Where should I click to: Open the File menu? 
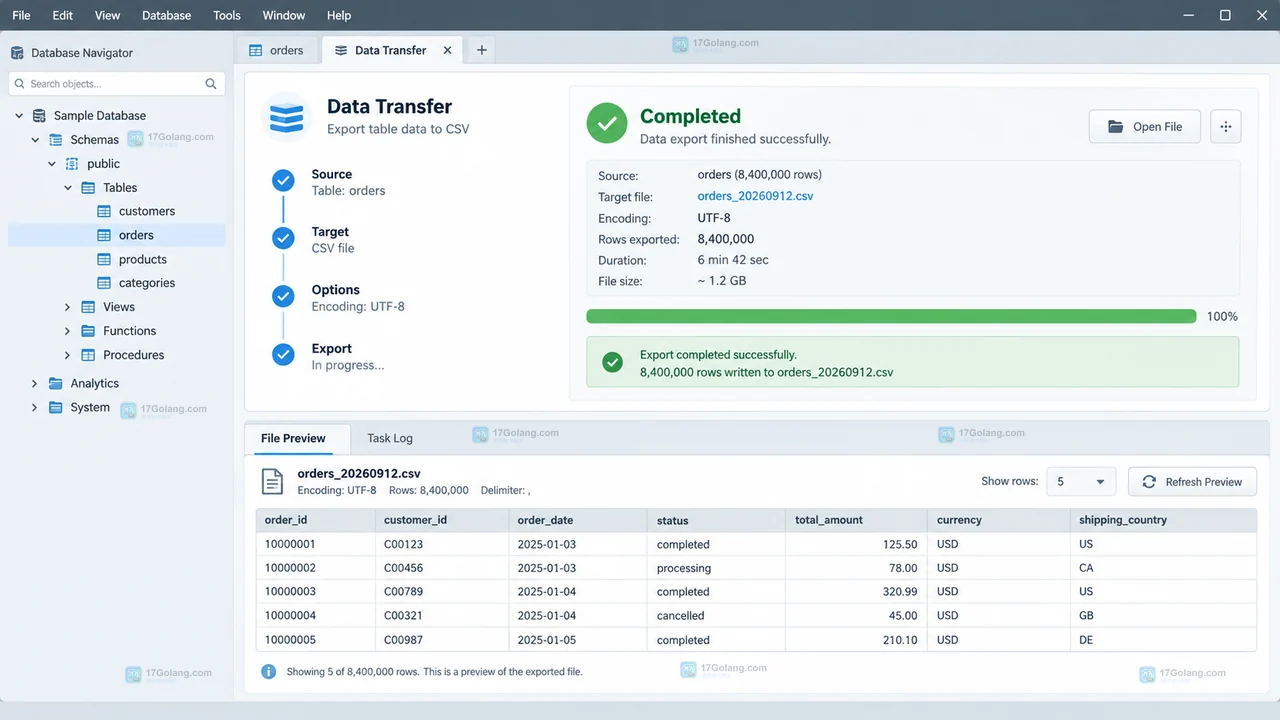(21, 15)
